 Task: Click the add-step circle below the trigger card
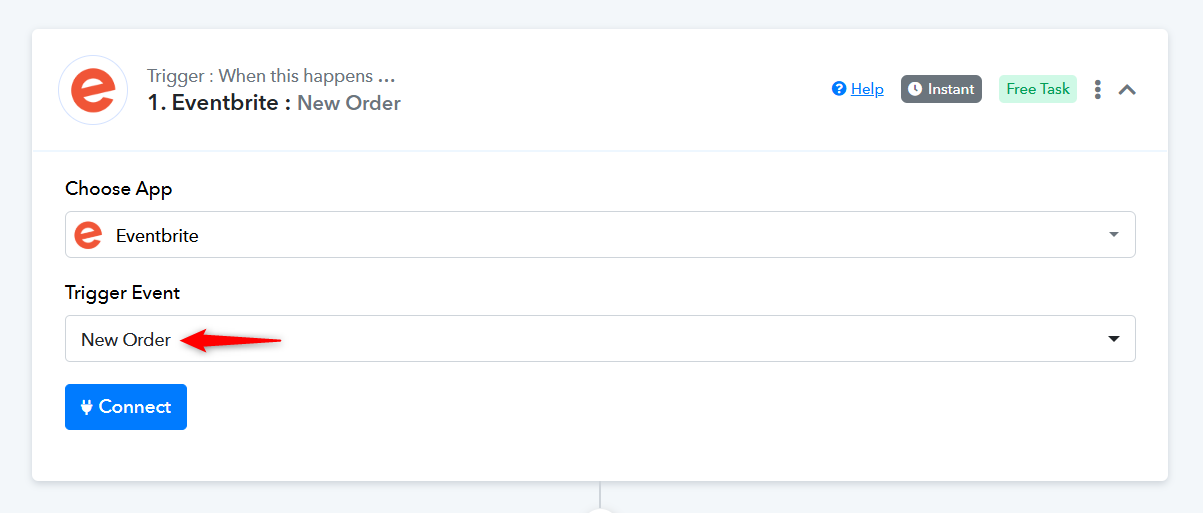600,511
